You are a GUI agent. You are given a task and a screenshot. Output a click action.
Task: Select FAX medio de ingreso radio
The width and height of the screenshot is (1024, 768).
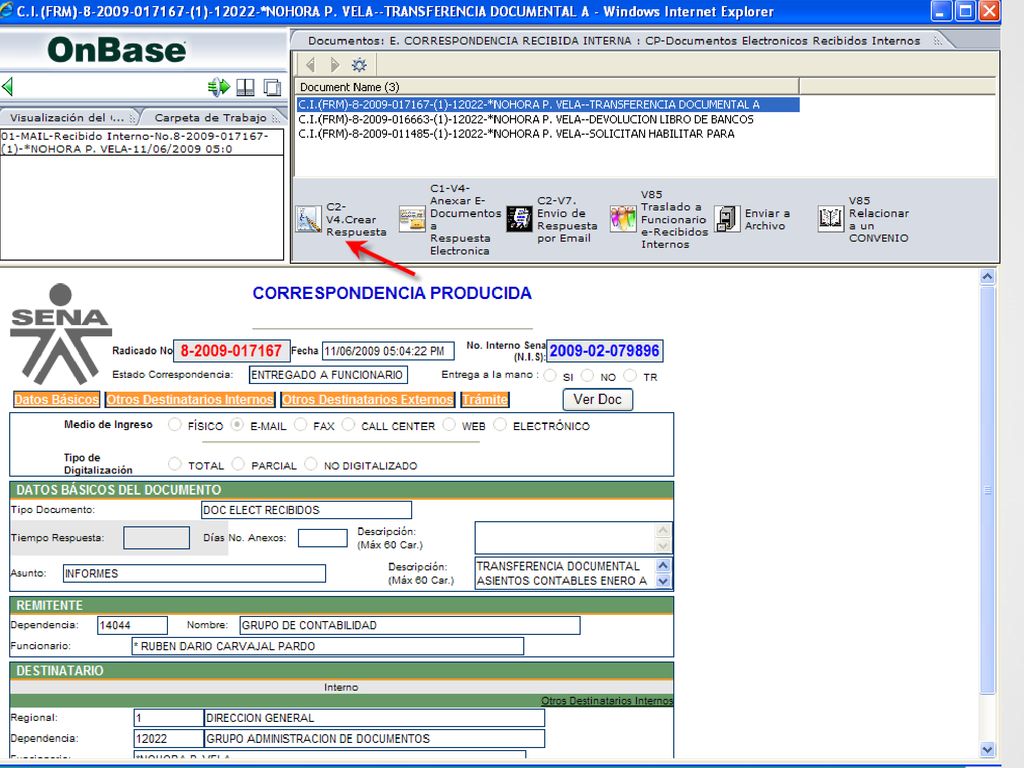pos(300,424)
